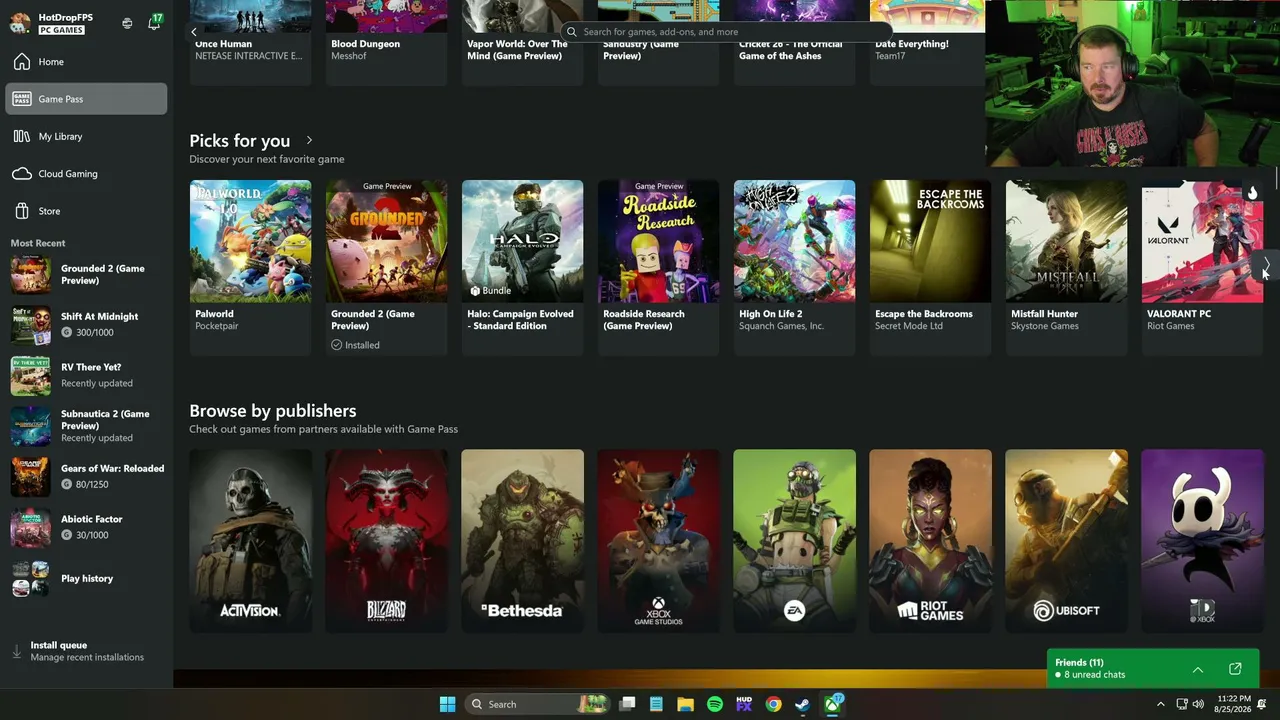This screenshot has width=1280, height=720.
Task: Browse the Ubisoft publisher tile
Action: [1067, 541]
